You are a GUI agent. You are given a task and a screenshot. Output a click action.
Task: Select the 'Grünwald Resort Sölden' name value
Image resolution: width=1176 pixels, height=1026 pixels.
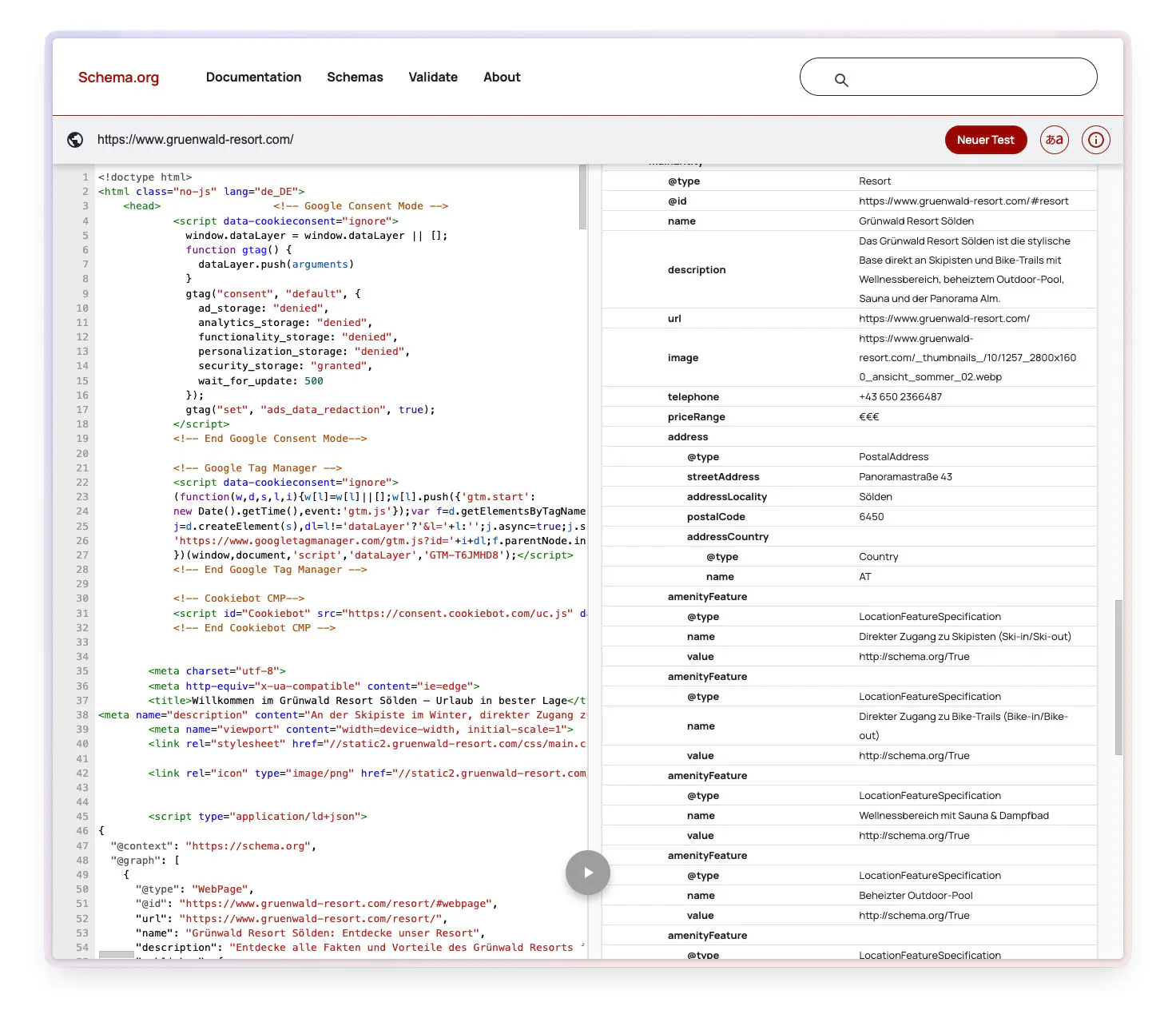916,221
